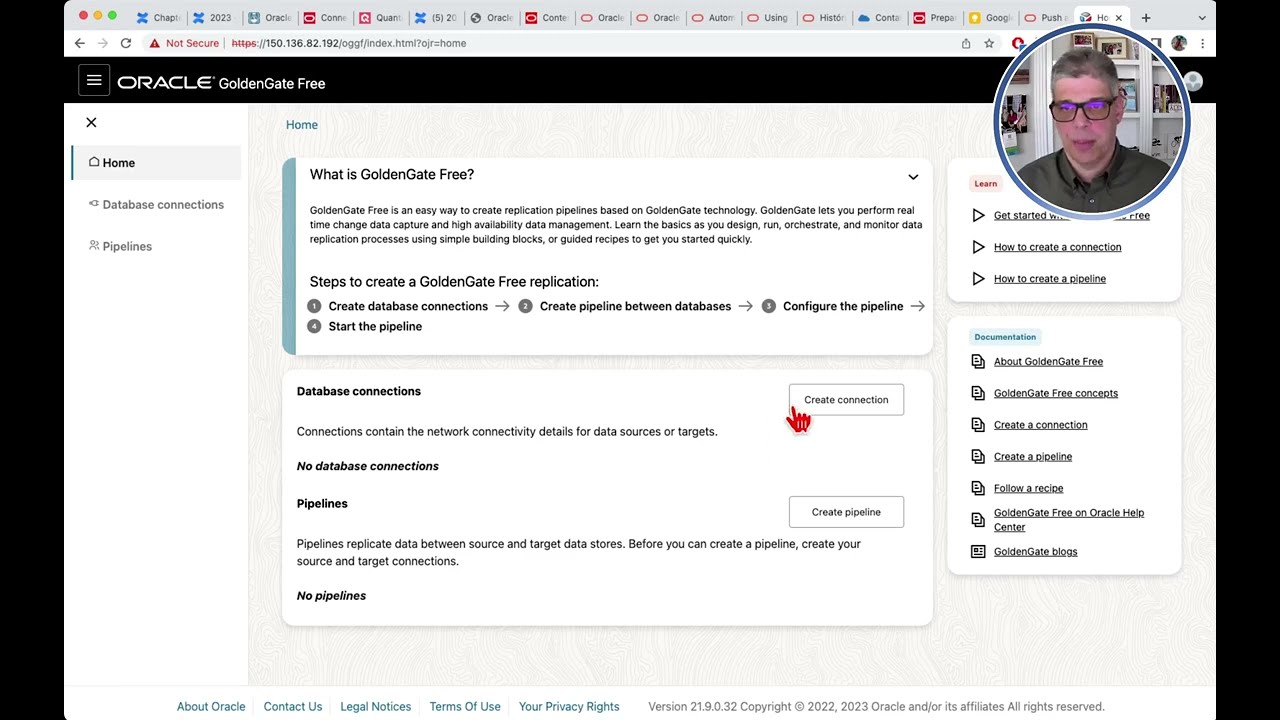Open the tab search dropdown chevron
The height and width of the screenshot is (720, 1280).
tap(1202, 17)
